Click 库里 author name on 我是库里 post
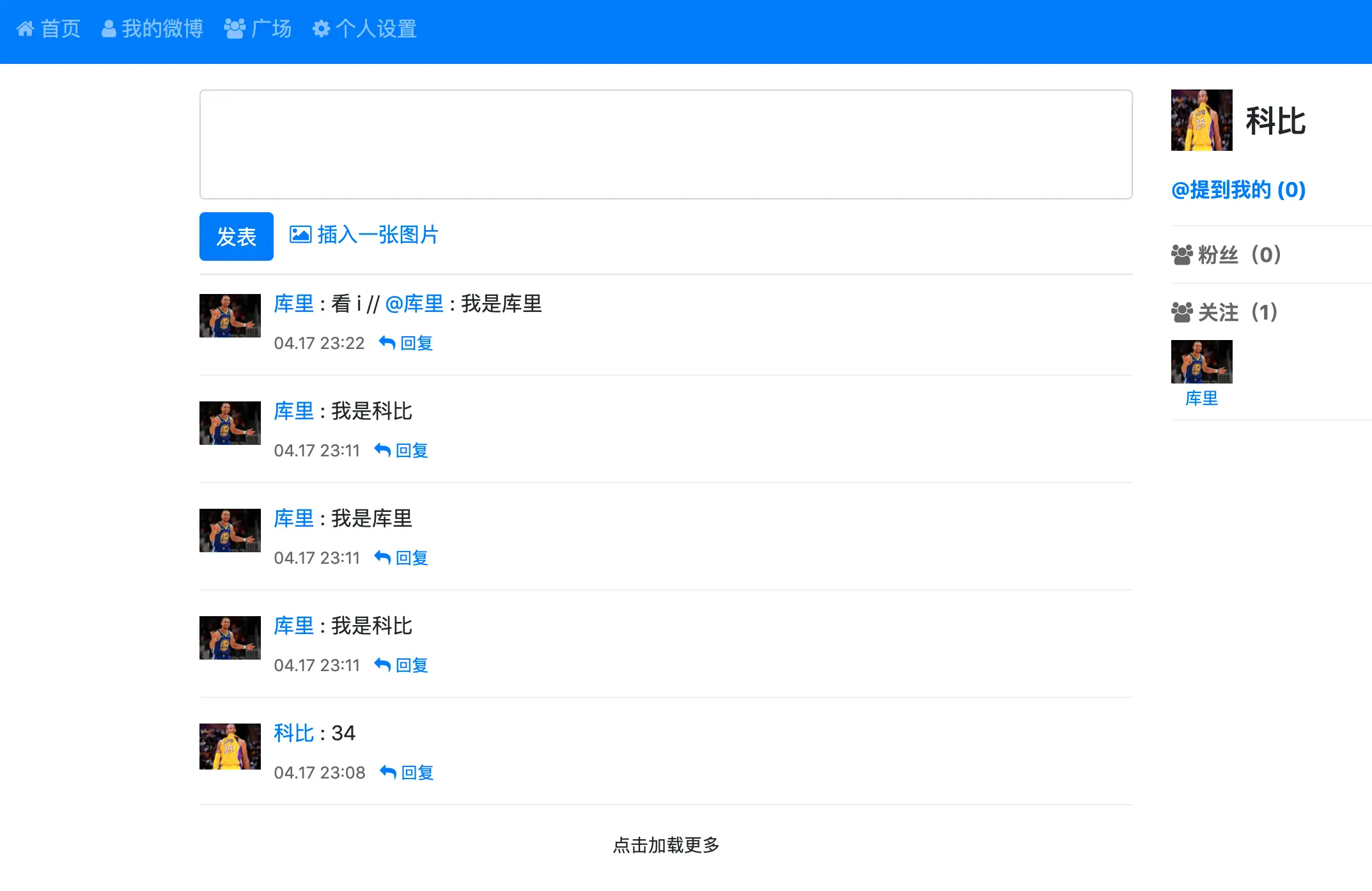The height and width of the screenshot is (891, 1372). 293,518
